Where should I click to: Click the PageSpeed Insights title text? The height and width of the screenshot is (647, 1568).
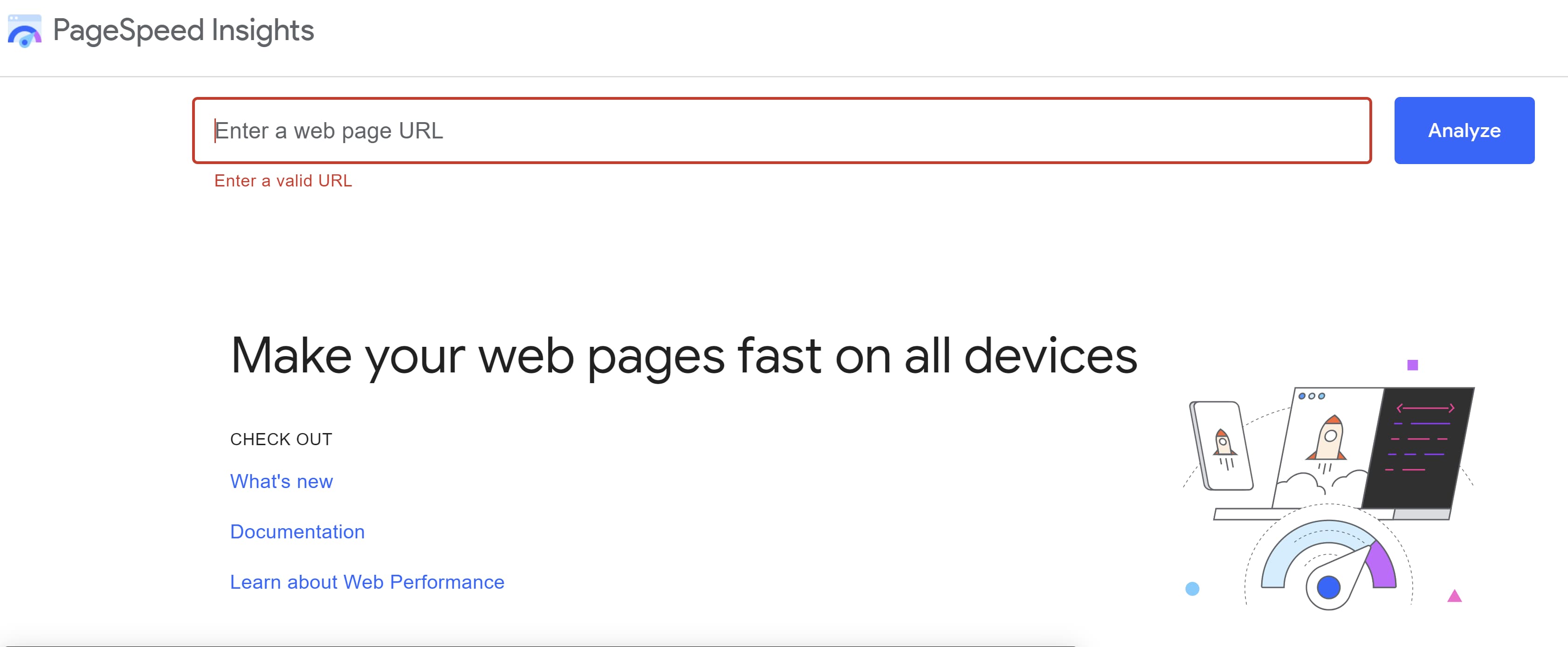[x=183, y=30]
